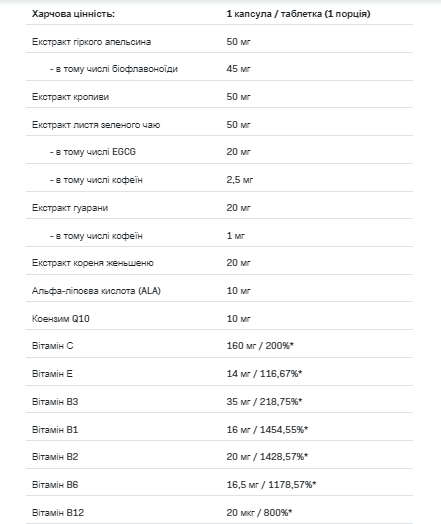Image resolution: width=441 pixels, height=524 pixels.
Task: Select '1 капсула / таблетка (1 порція)' header
Action: pyautogui.click(x=298, y=14)
